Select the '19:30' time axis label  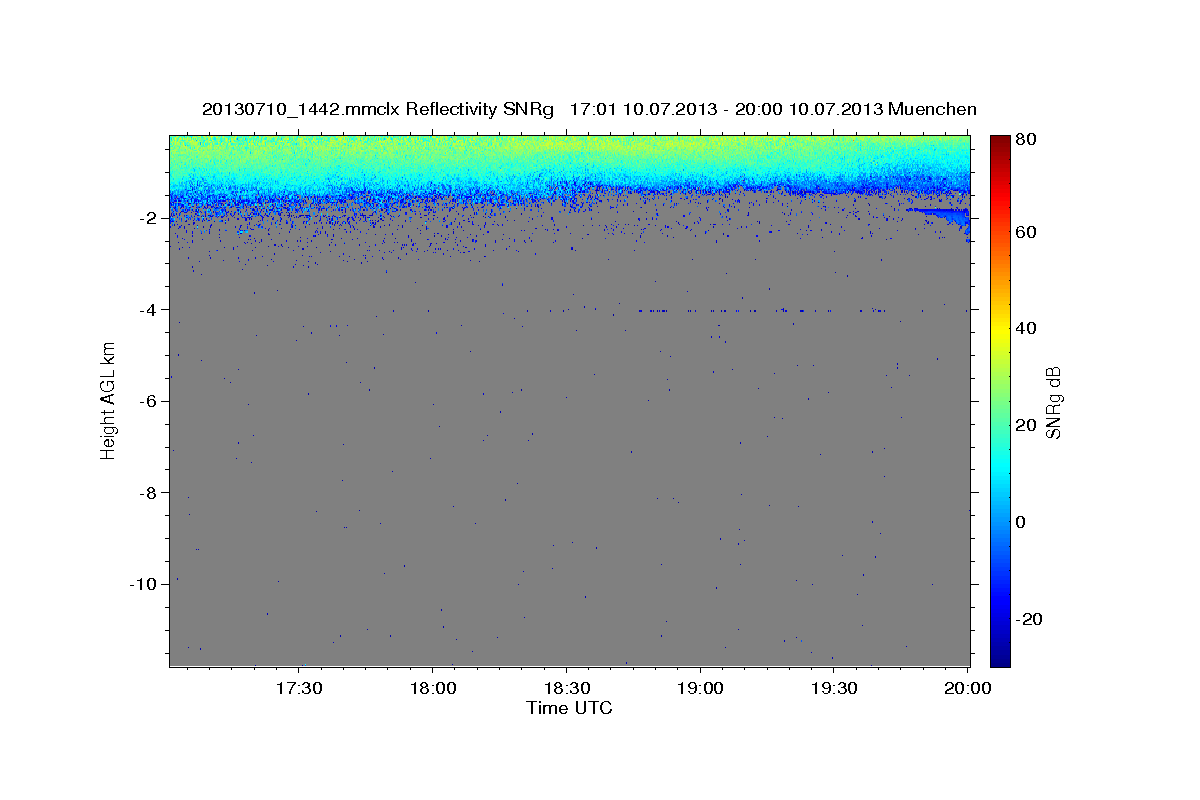pos(834,690)
